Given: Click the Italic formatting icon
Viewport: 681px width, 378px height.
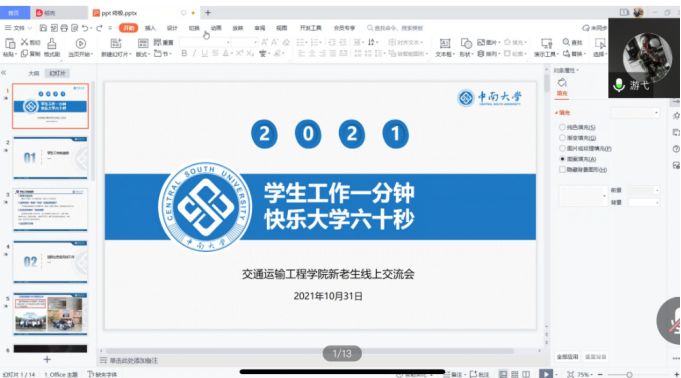Looking at the screenshot, I should pos(194,53).
